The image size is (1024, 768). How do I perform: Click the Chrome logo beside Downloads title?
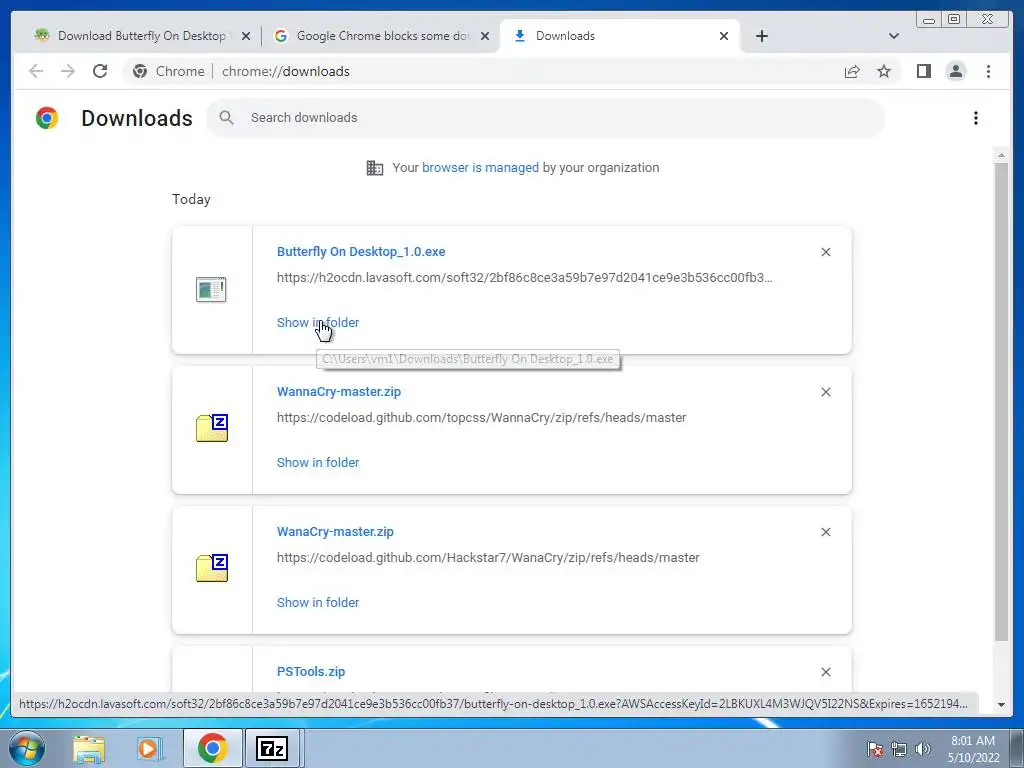[47, 118]
